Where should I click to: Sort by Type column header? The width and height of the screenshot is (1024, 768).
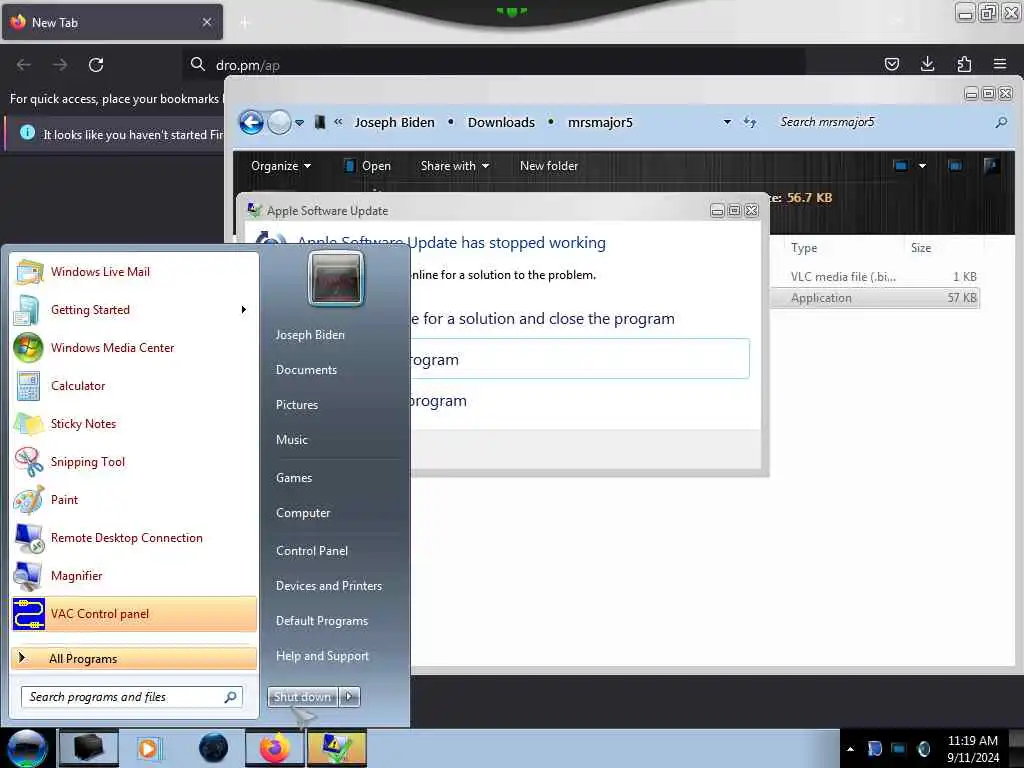[804, 248]
